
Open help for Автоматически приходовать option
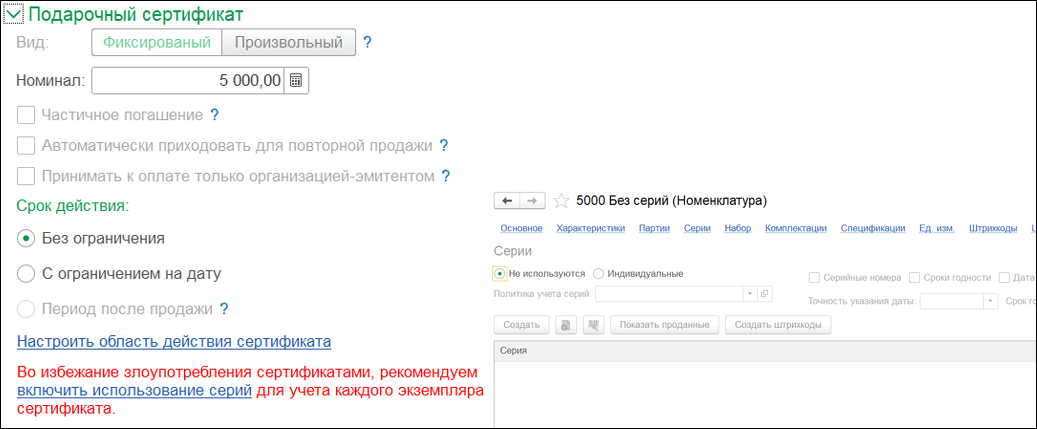click(444, 145)
